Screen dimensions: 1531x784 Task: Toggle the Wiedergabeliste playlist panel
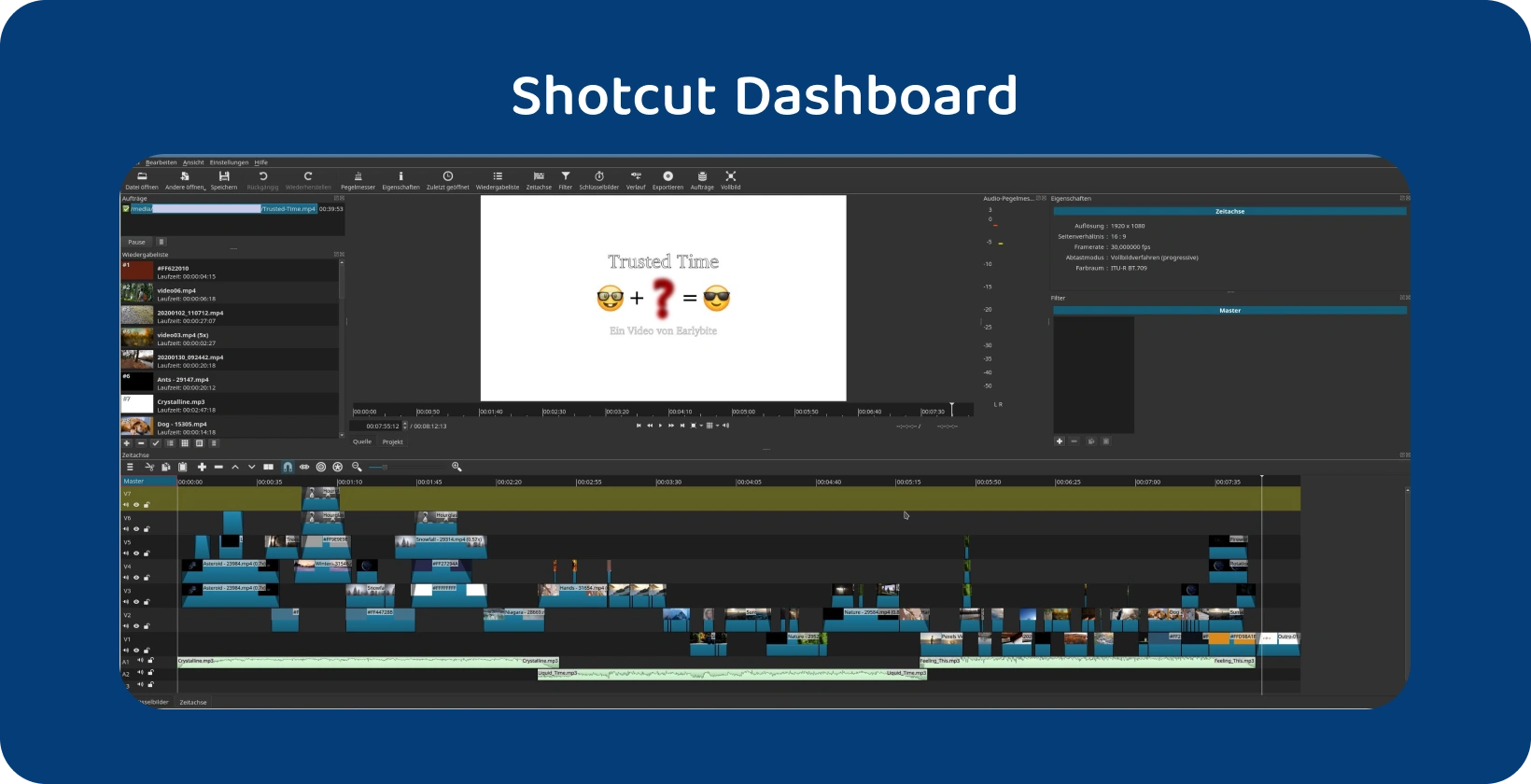coord(498,180)
